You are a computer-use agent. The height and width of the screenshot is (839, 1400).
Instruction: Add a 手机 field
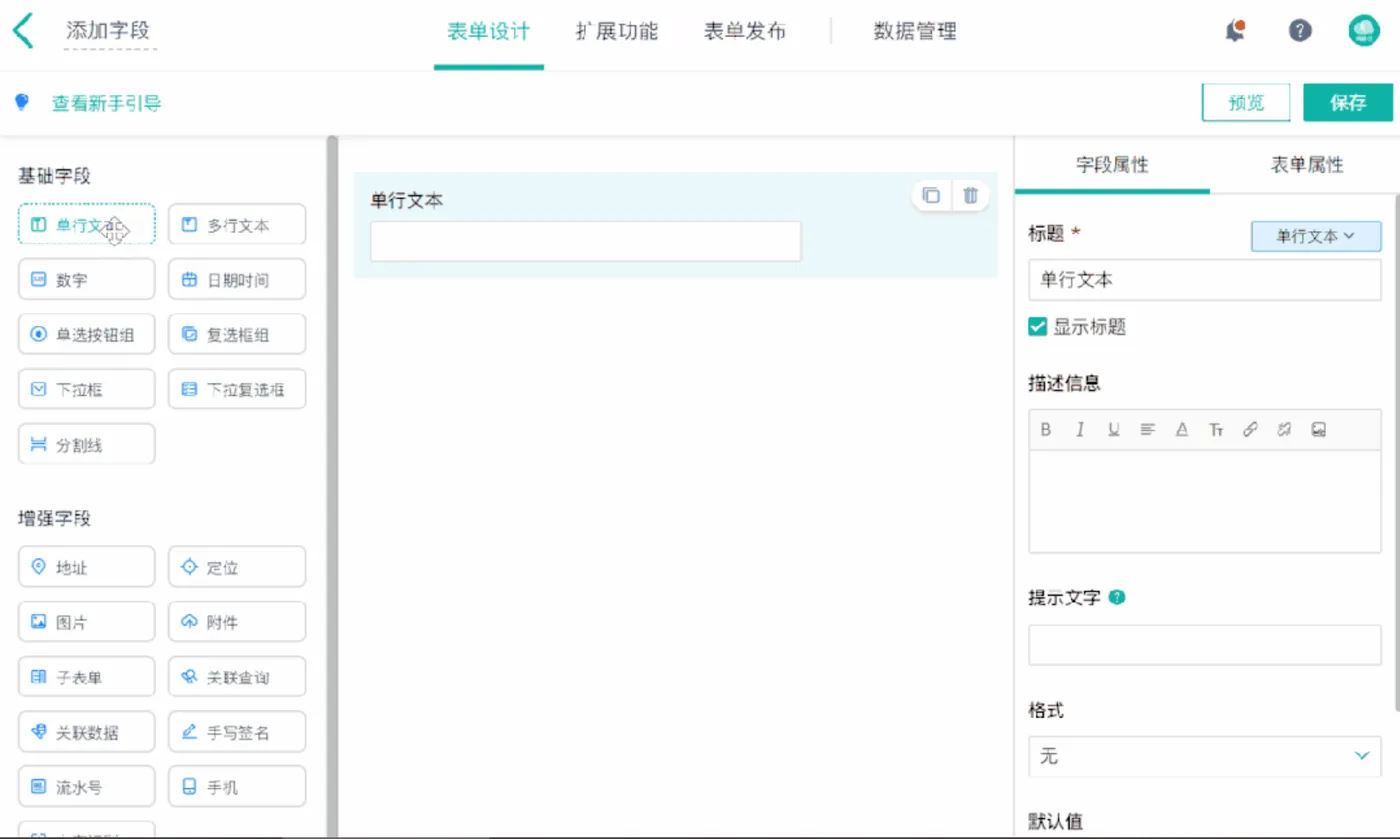[237, 787]
